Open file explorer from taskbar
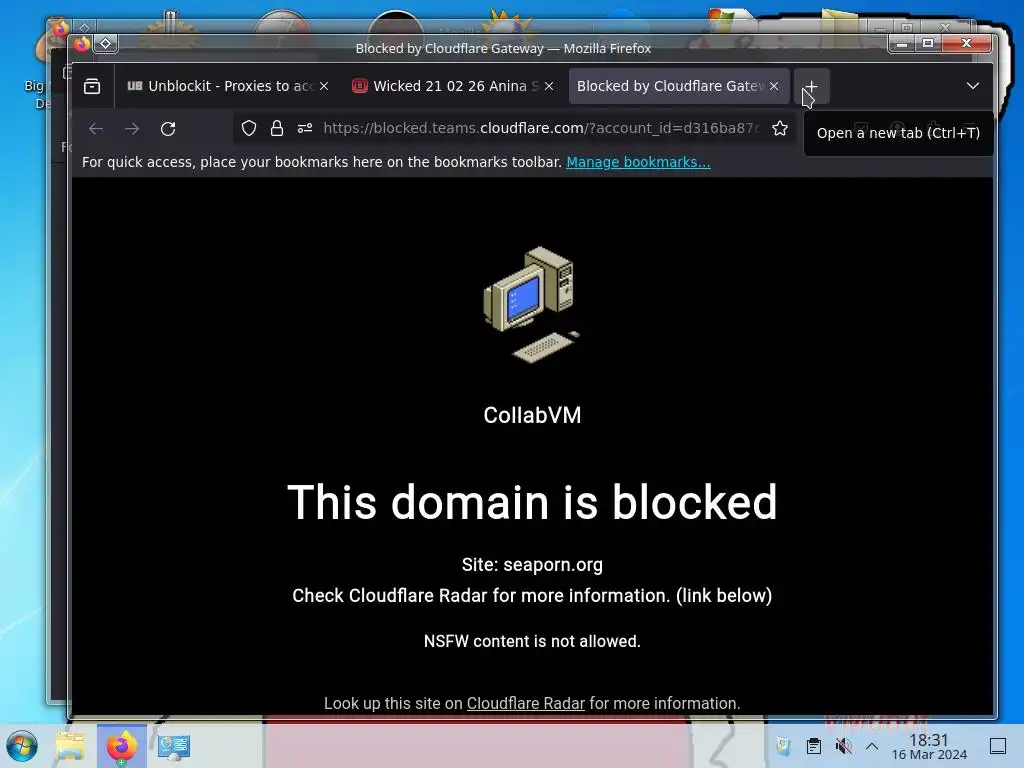Image resolution: width=1024 pixels, height=768 pixels. click(71, 746)
